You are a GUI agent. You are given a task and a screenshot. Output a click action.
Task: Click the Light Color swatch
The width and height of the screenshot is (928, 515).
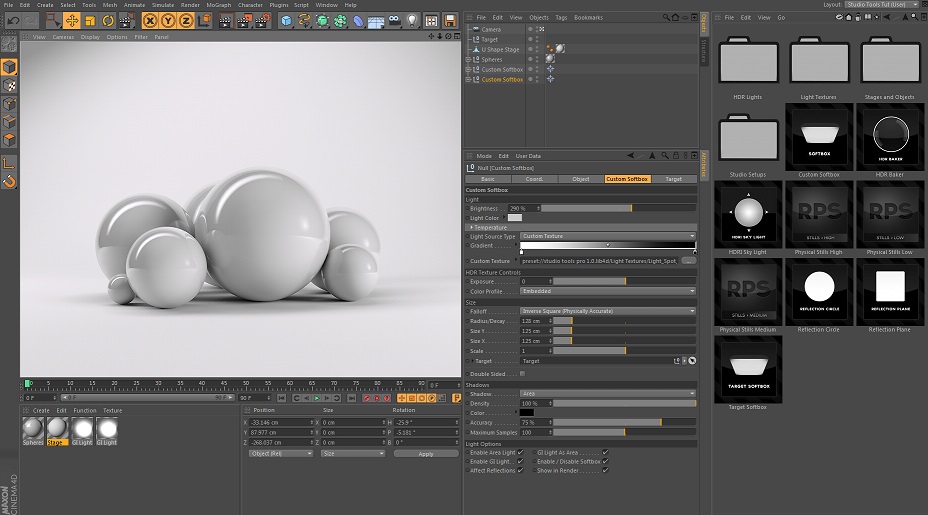click(x=515, y=218)
